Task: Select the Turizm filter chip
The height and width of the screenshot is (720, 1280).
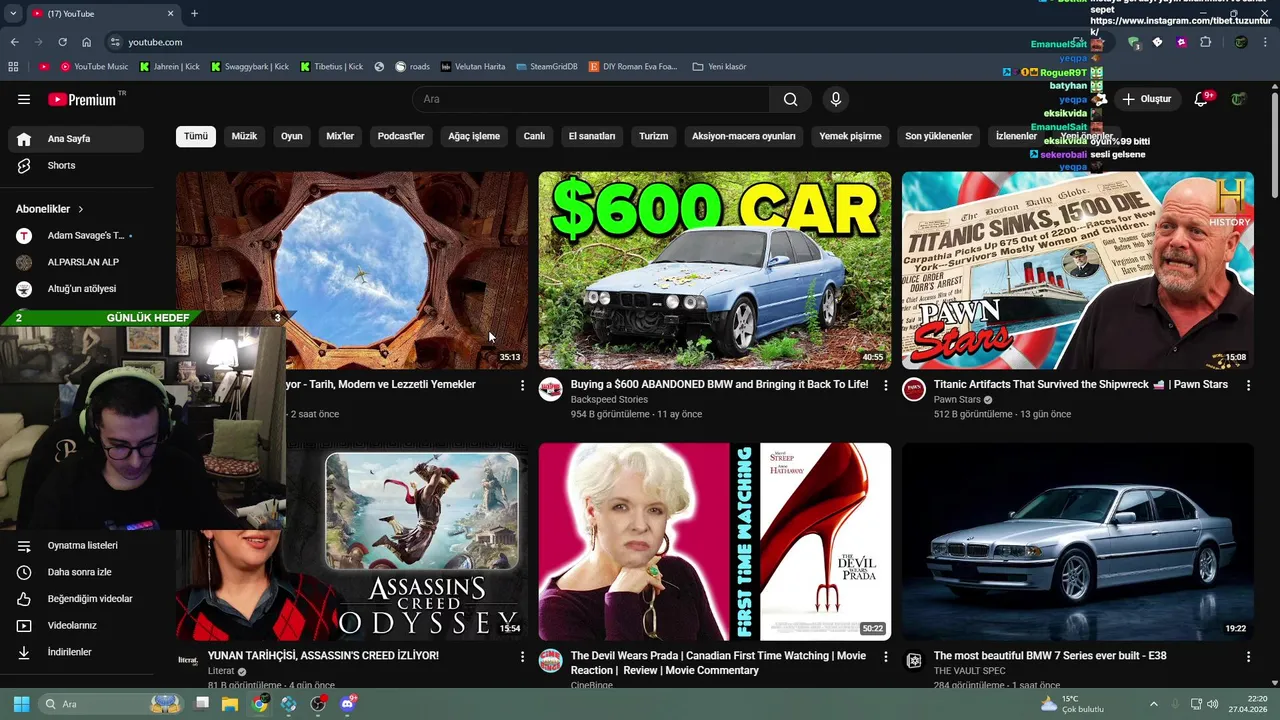Action: (x=654, y=136)
